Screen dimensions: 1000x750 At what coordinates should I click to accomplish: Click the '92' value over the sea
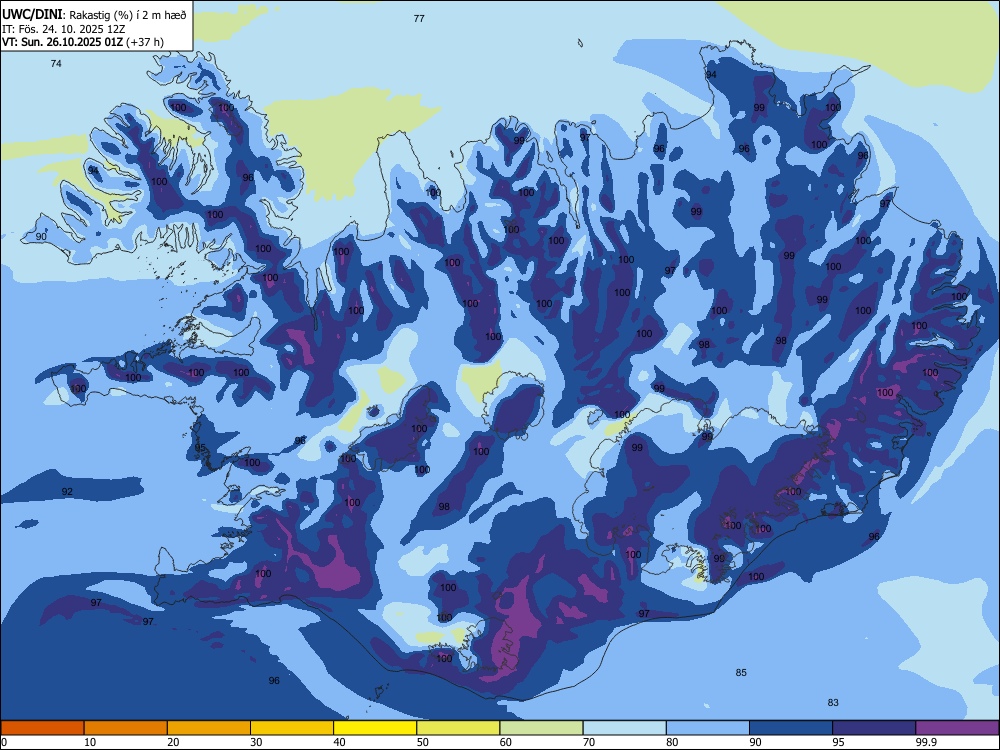coord(67,491)
